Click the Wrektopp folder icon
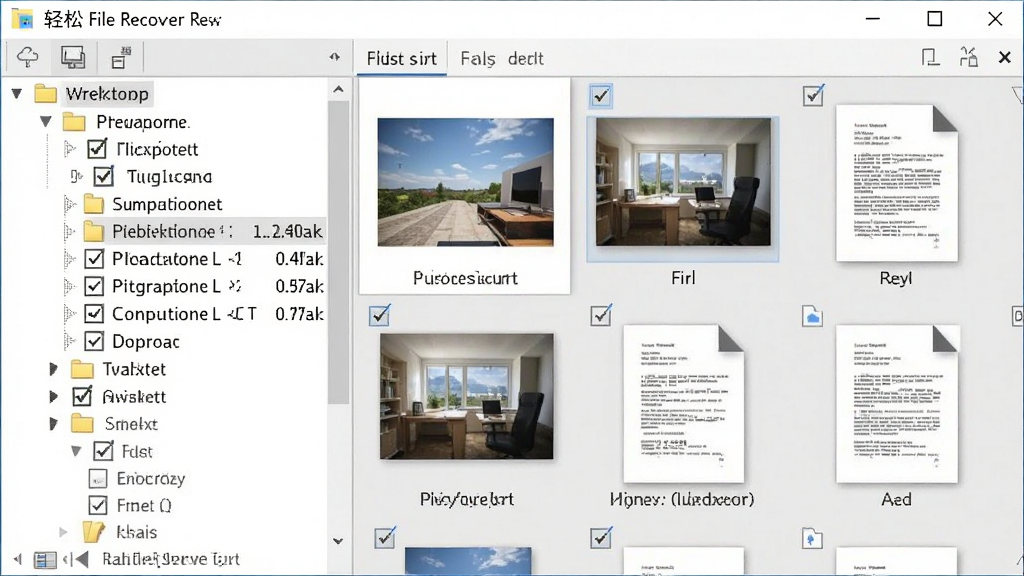The image size is (1024, 576). click(45, 94)
